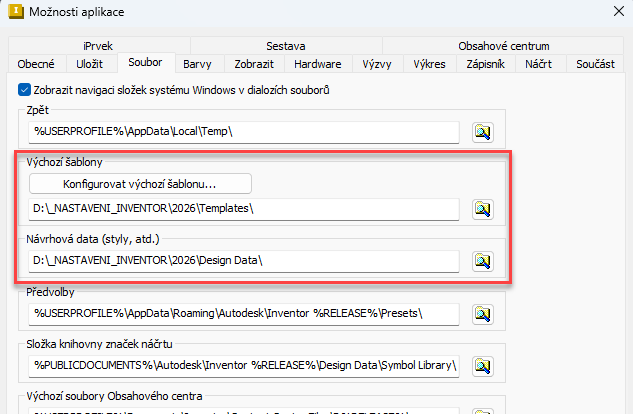Switch to the Sestava tab
The height and width of the screenshot is (414, 633).
[x=285, y=46]
